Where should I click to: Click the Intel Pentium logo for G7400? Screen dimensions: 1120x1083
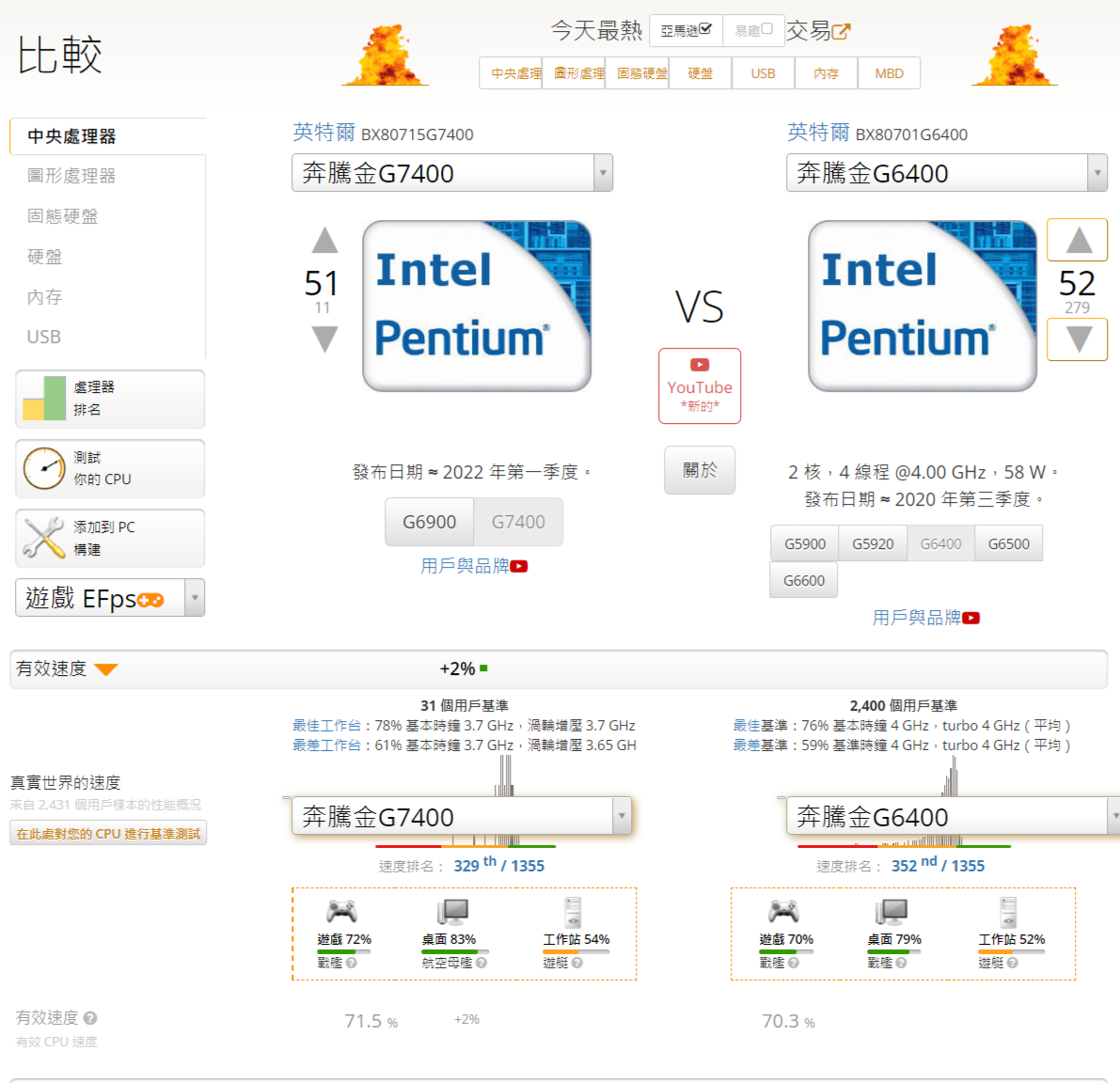477,306
